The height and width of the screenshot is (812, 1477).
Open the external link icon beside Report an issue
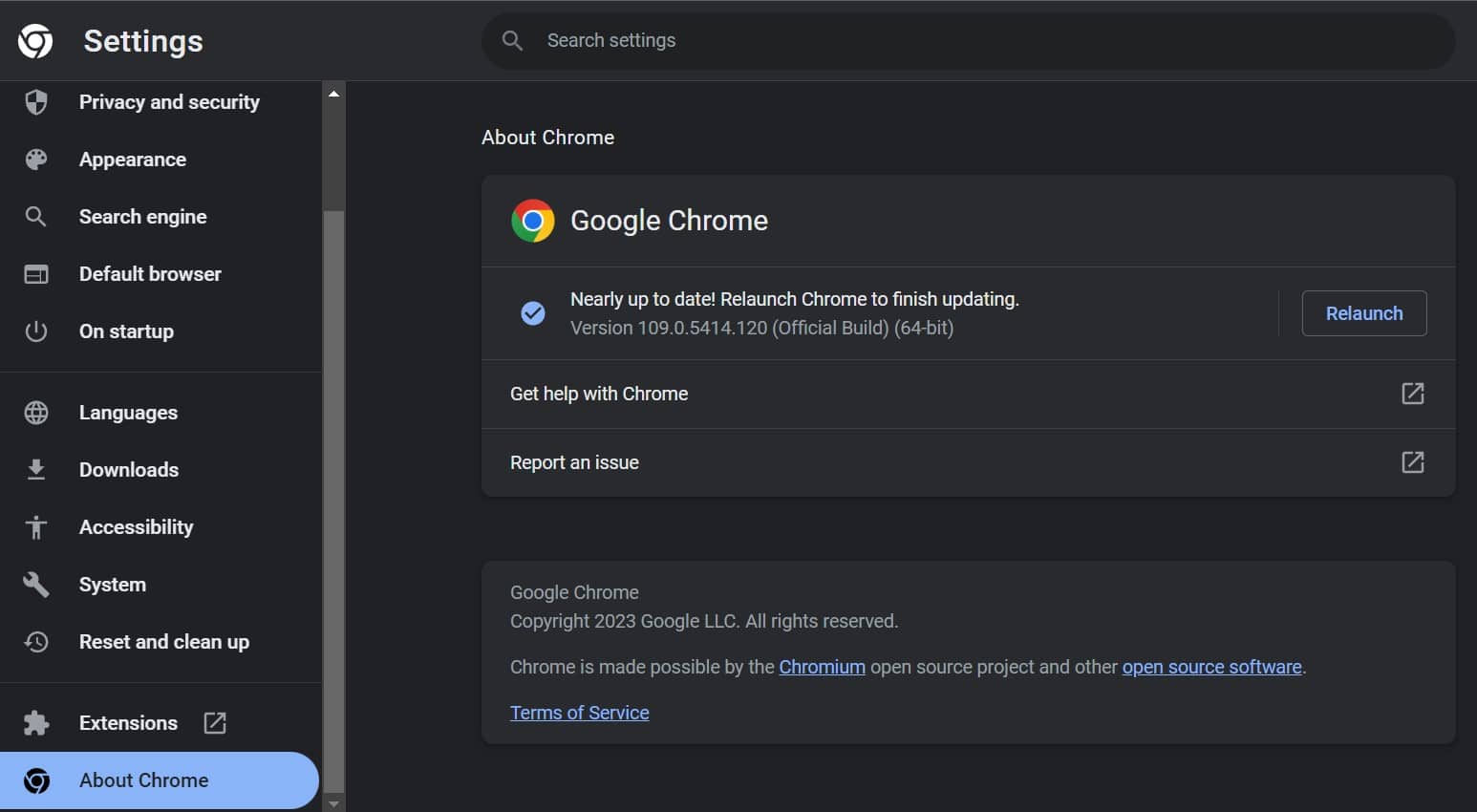click(1413, 462)
